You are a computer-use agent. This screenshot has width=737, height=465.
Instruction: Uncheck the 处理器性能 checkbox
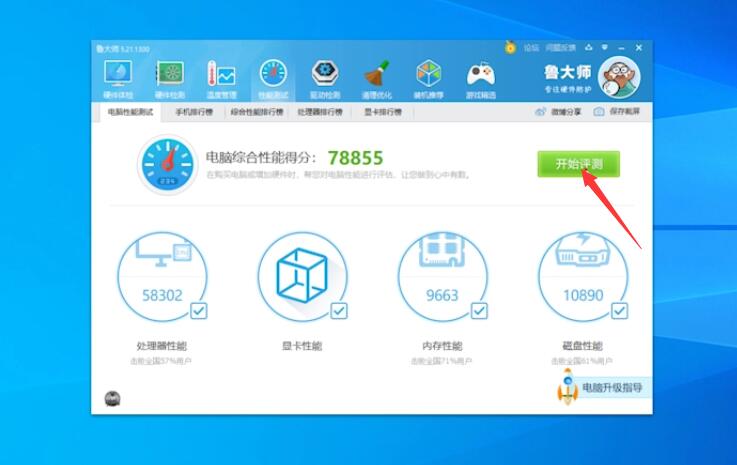(x=199, y=311)
